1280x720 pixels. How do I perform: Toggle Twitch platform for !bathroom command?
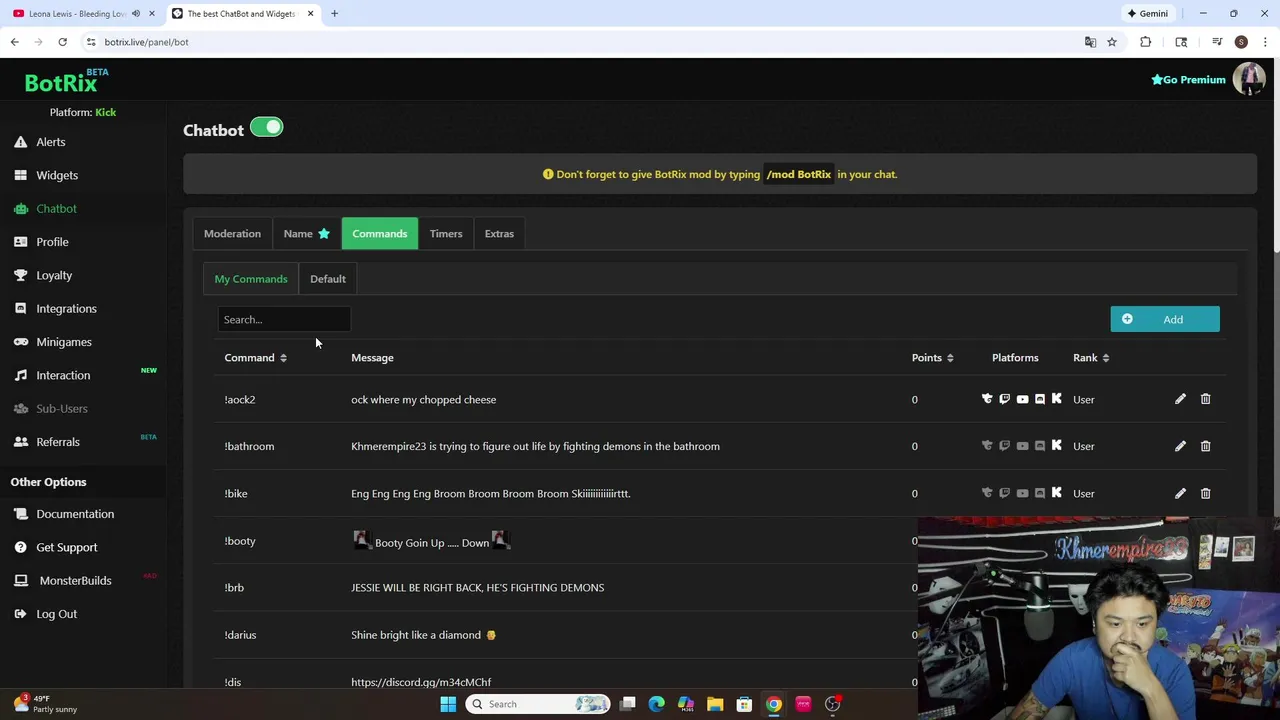click(1005, 446)
